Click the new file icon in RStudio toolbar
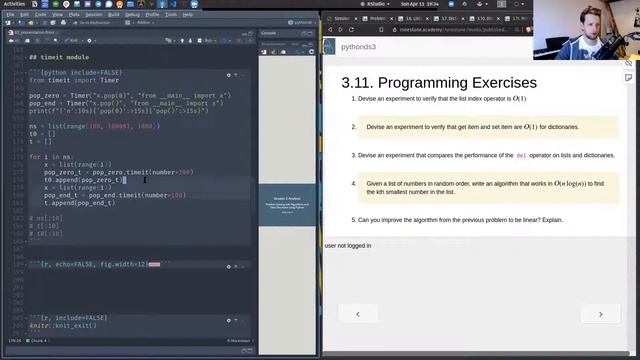Screen dimensions: 640x360 tap(8, 23)
